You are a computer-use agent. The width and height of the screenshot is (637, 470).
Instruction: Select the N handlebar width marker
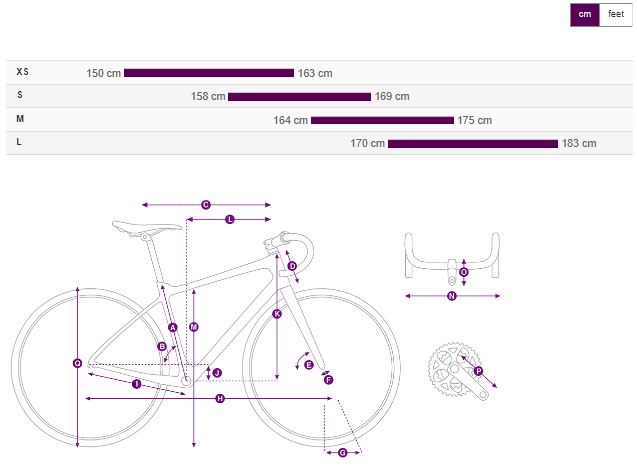coord(451,296)
